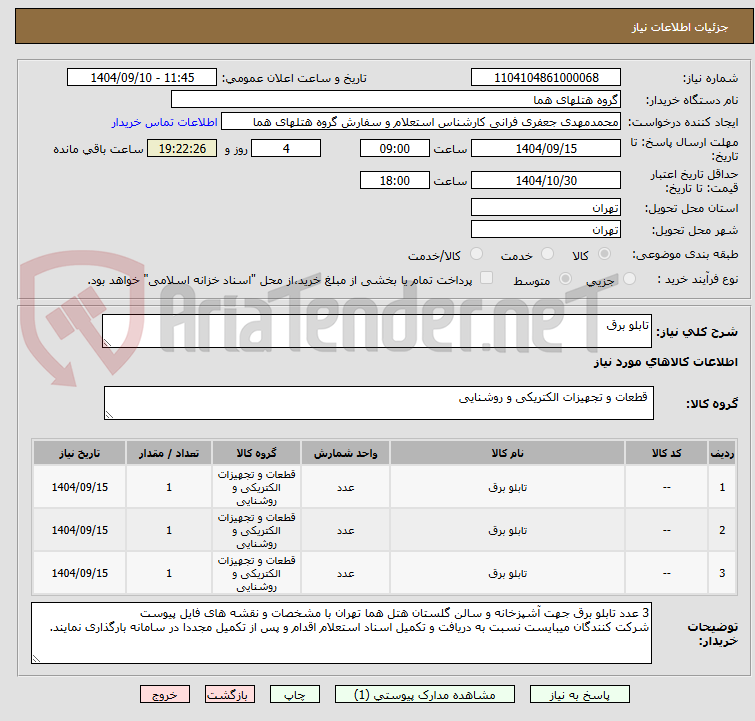Select the 'کالا' radio button
Screen dimensions: 755x721
point(604,253)
